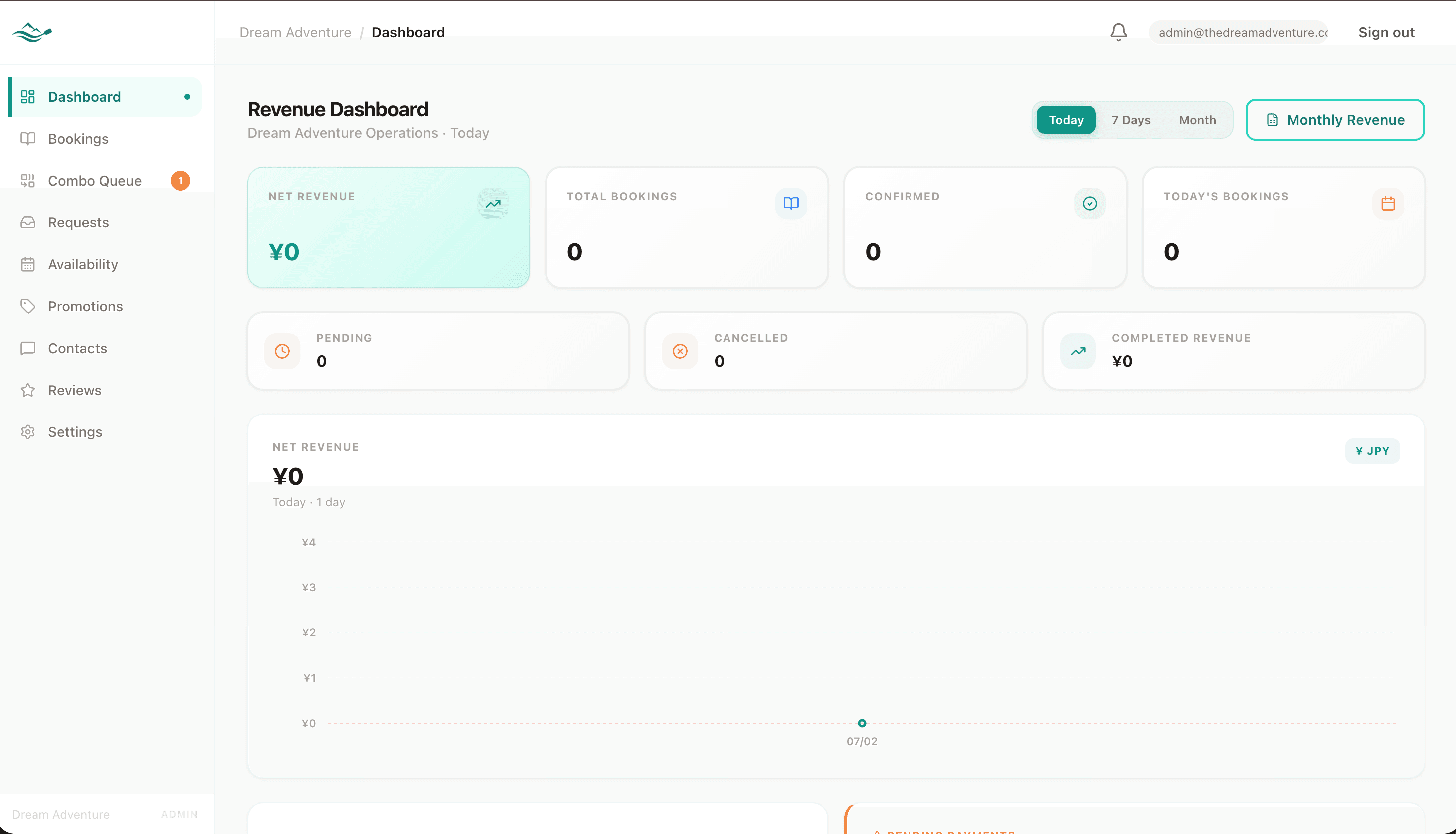Viewport: 1456px width, 834px height.
Task: Click the Requests inbox icon in sidebar
Action: tap(28, 222)
